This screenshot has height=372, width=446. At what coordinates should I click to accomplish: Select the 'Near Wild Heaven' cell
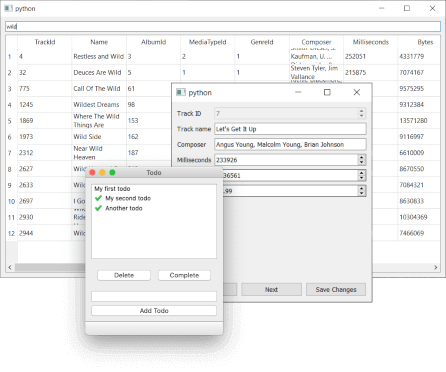[x=99, y=153]
